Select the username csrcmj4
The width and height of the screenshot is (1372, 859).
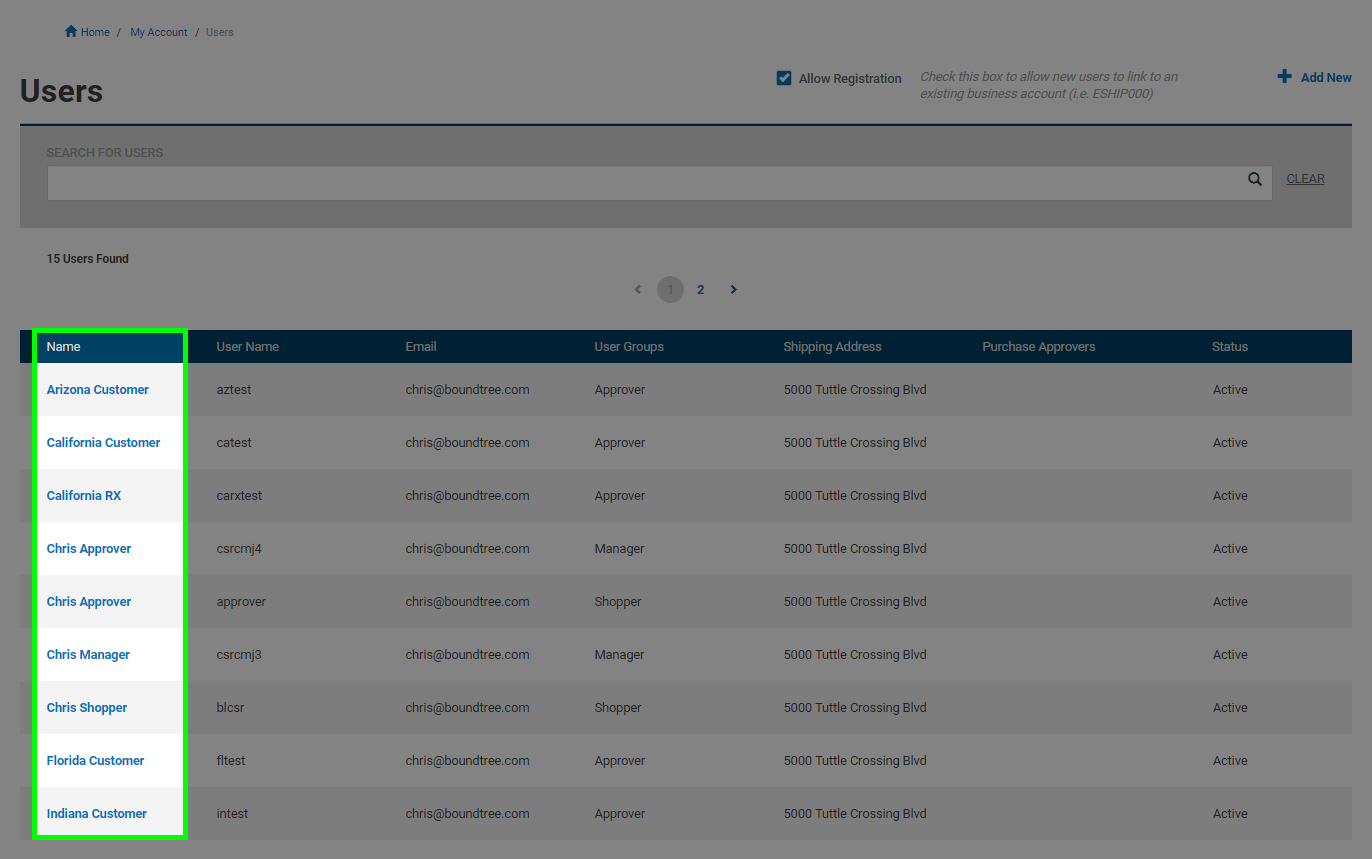239,549
